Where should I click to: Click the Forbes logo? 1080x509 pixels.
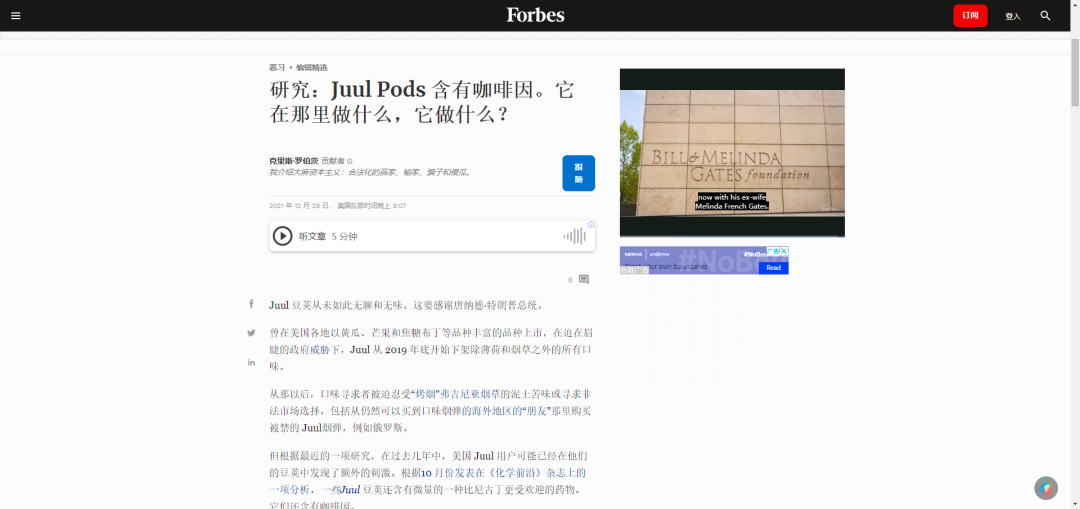(x=535, y=14)
